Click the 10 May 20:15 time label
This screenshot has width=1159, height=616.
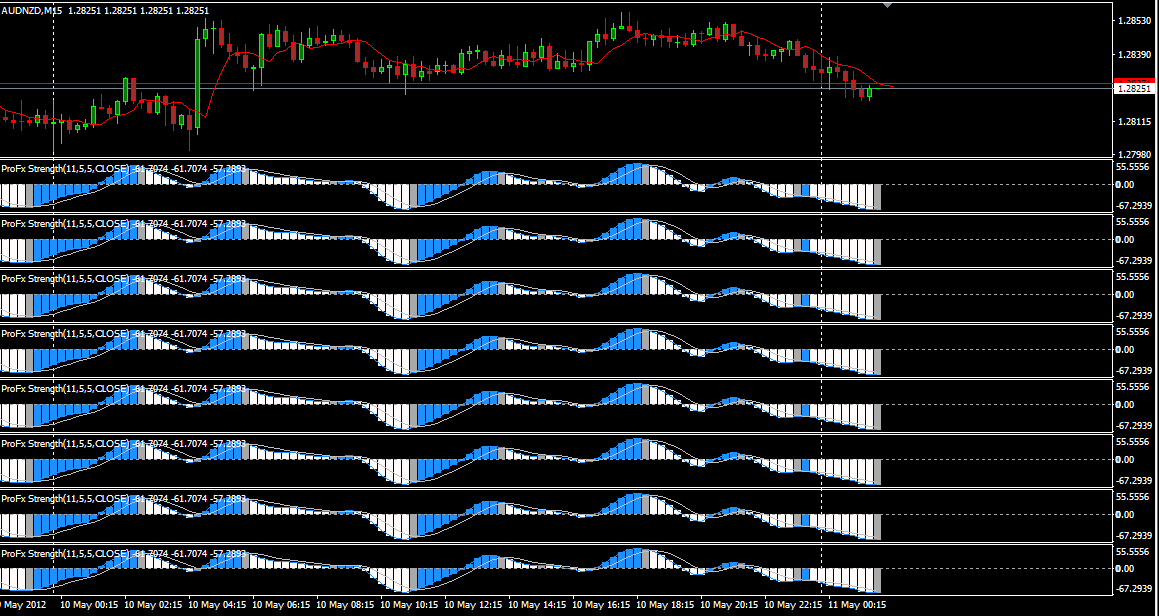[x=729, y=604]
